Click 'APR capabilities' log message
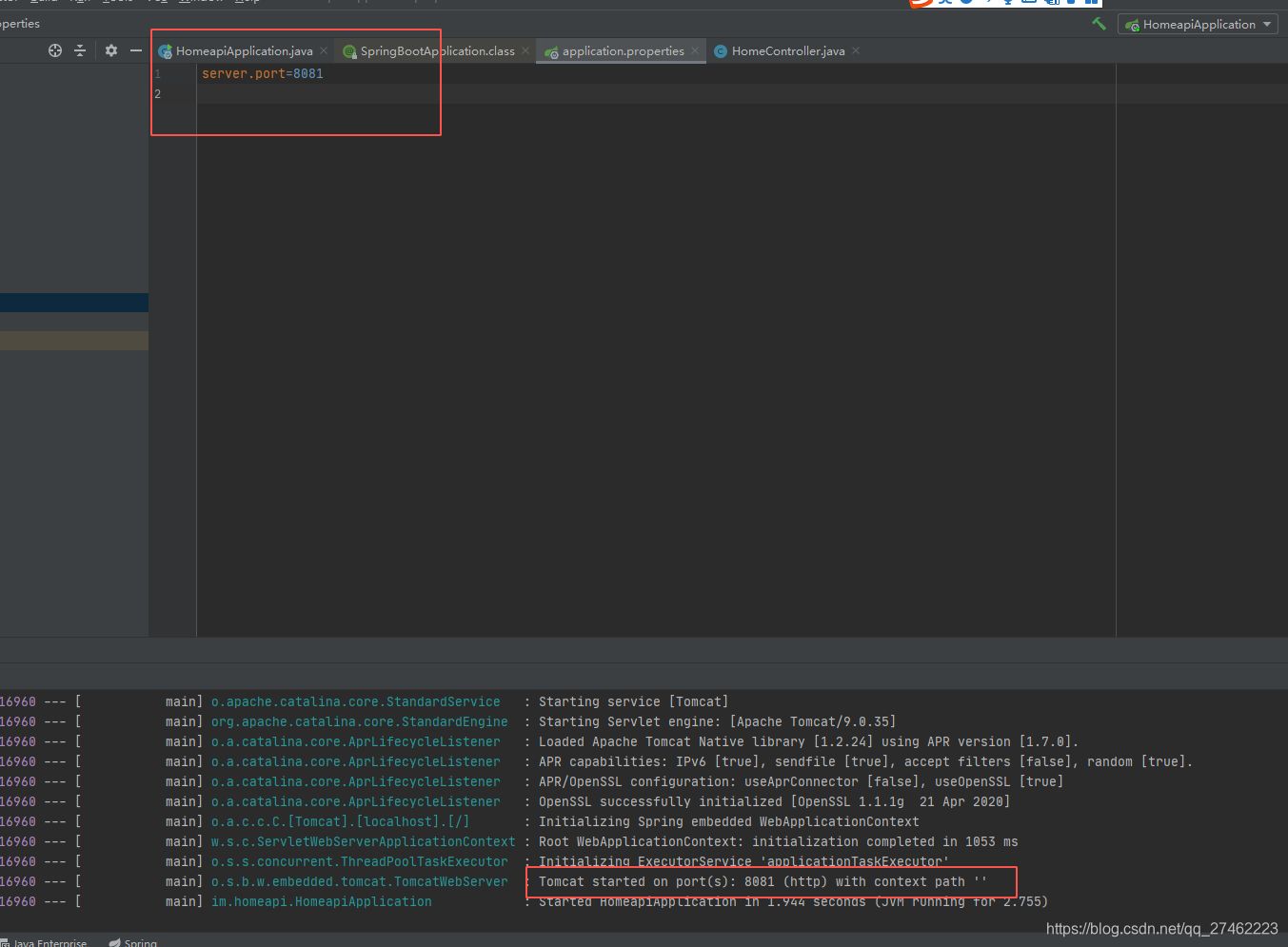 (865, 762)
